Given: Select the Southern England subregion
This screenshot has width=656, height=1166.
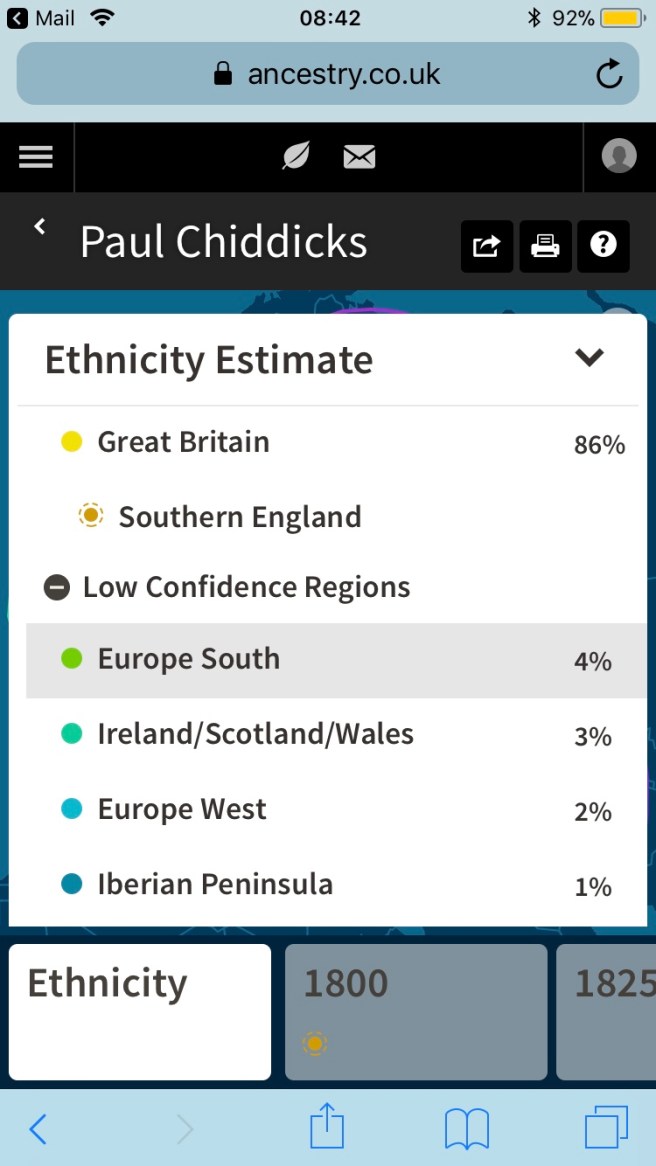Looking at the screenshot, I should [x=239, y=517].
